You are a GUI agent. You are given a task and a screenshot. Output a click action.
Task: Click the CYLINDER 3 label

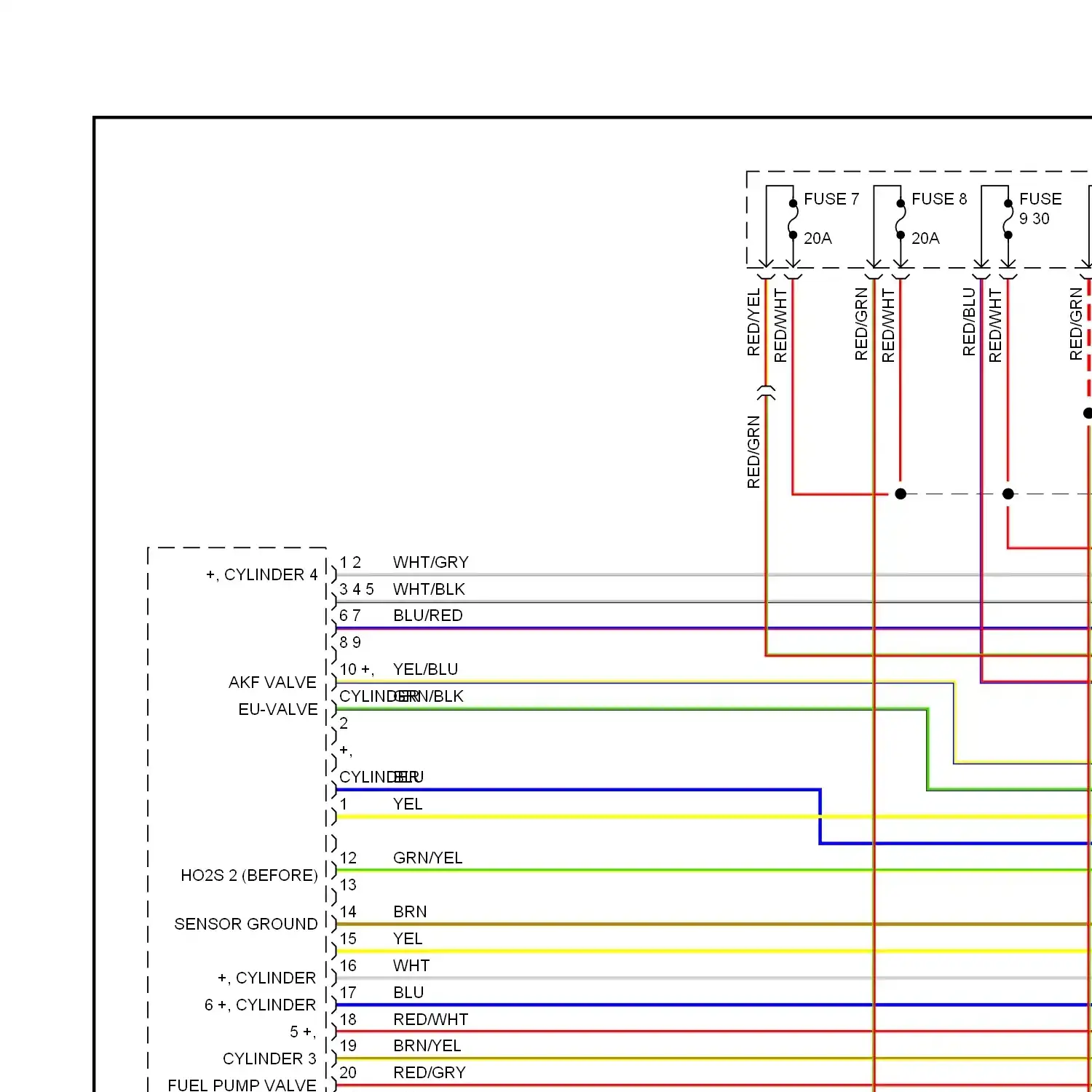tap(269, 1059)
